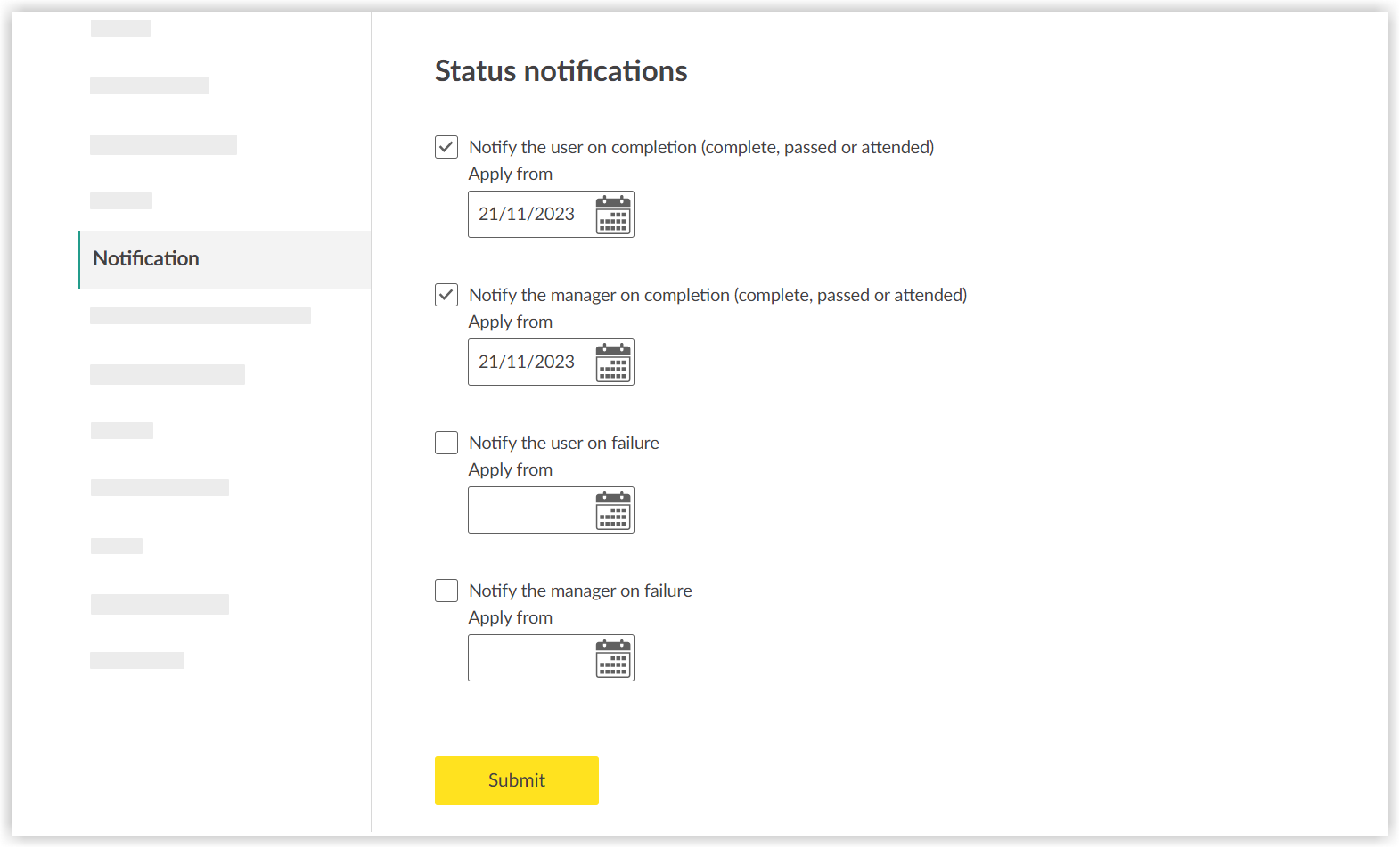Image resolution: width=1400 pixels, height=848 pixels.
Task: Enable Notify the manager on failure checkbox
Action: coord(446,591)
